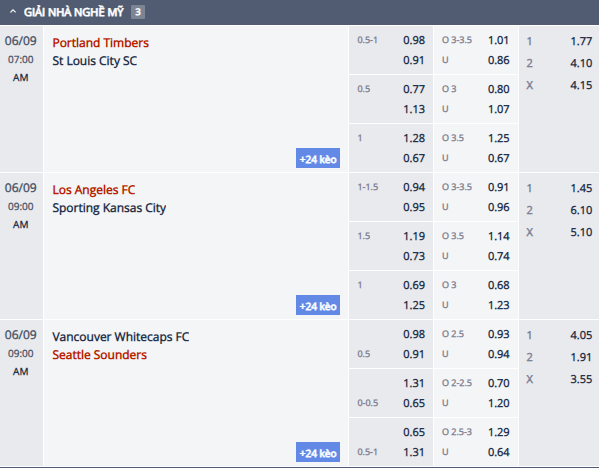Screen dimensions: 599x468
Task: Choose handicap 0.5-1 odds 0.98 for Portland
Action: point(414,40)
